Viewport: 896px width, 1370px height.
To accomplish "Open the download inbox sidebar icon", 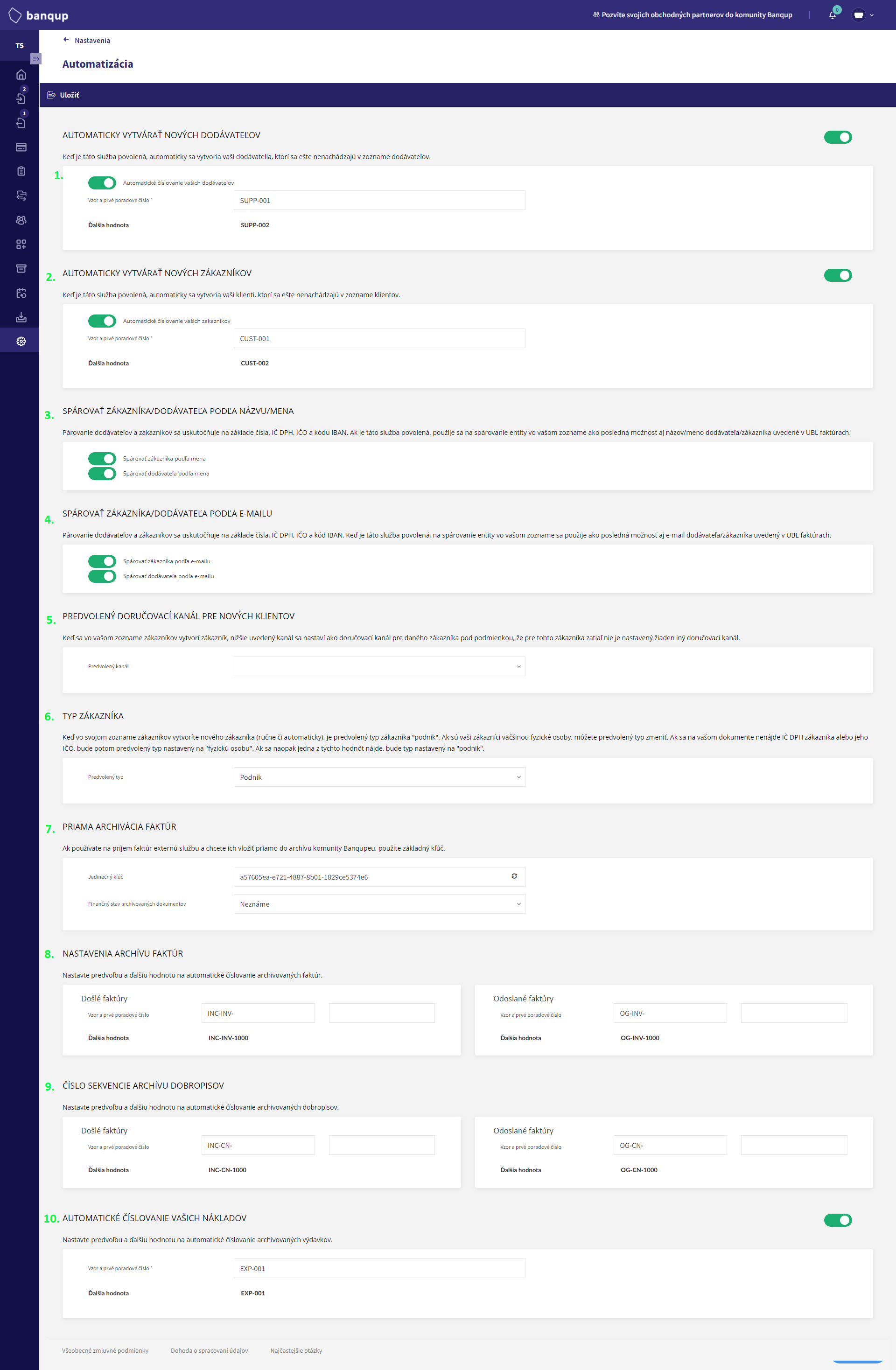I will [x=21, y=318].
